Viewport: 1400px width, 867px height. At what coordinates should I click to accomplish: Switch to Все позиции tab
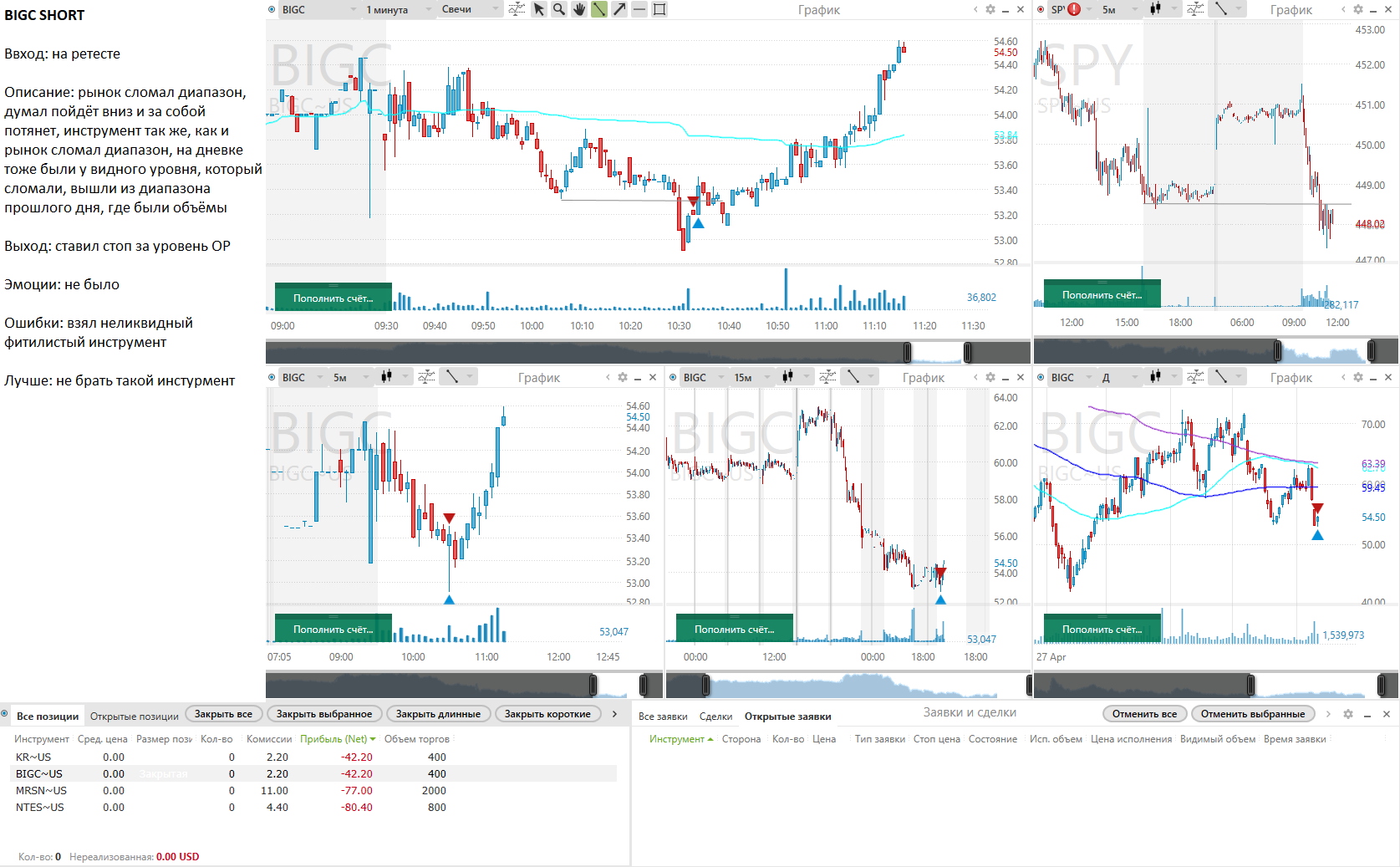[x=48, y=716]
